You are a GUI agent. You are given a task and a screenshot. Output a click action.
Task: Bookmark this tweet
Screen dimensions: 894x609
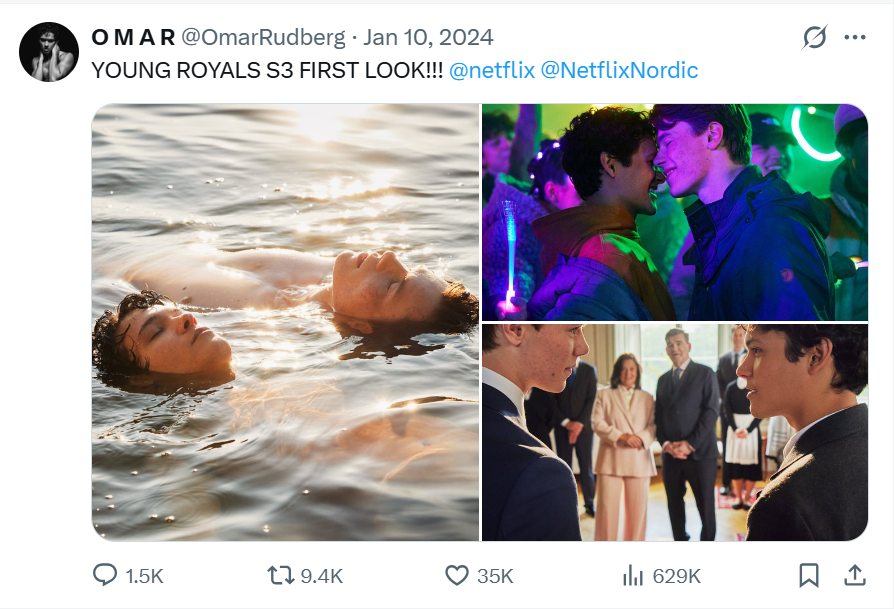[x=809, y=575]
